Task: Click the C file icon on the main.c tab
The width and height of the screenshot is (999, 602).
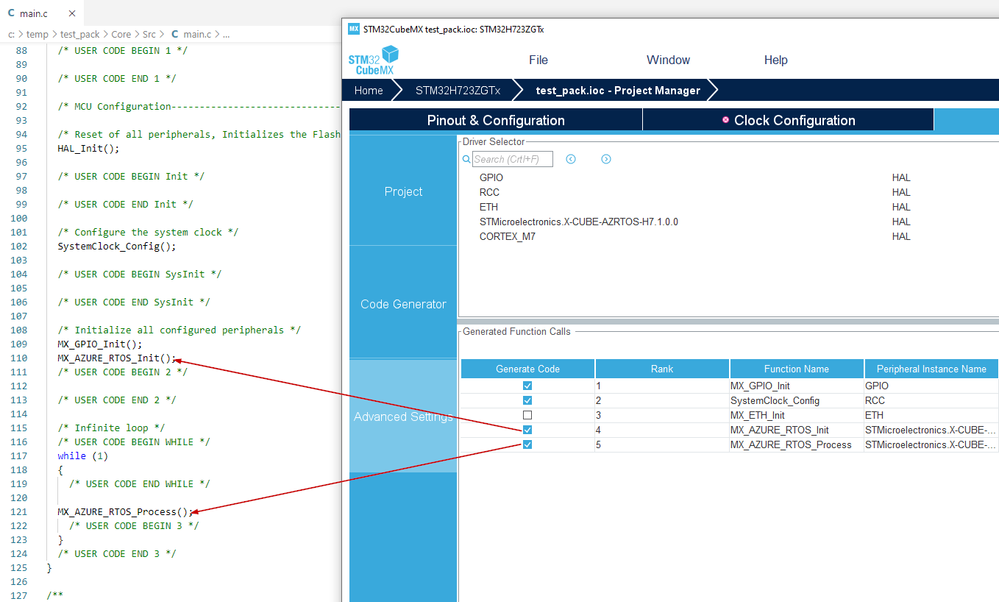Action: pos(11,13)
